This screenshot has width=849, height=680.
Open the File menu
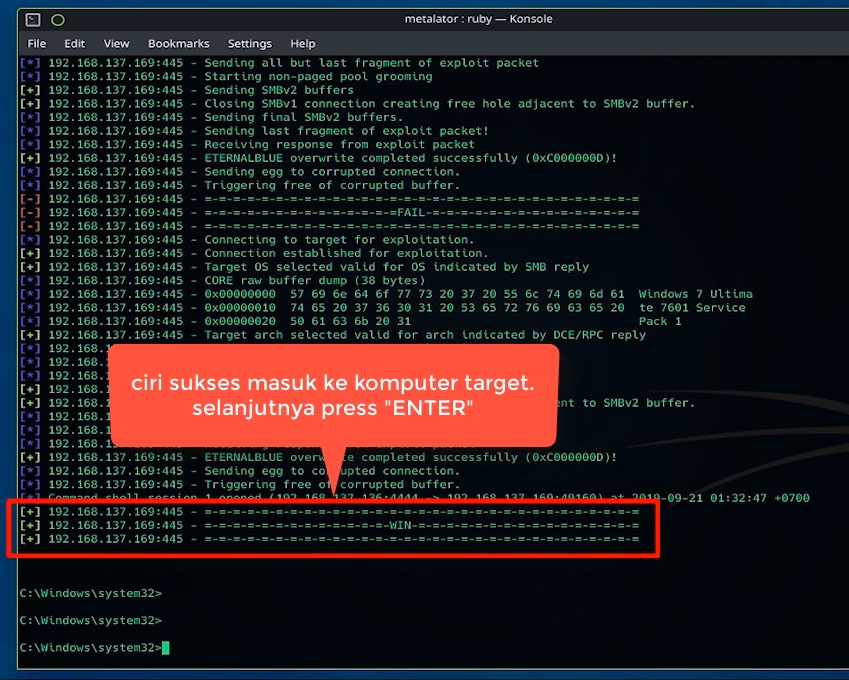coord(37,44)
